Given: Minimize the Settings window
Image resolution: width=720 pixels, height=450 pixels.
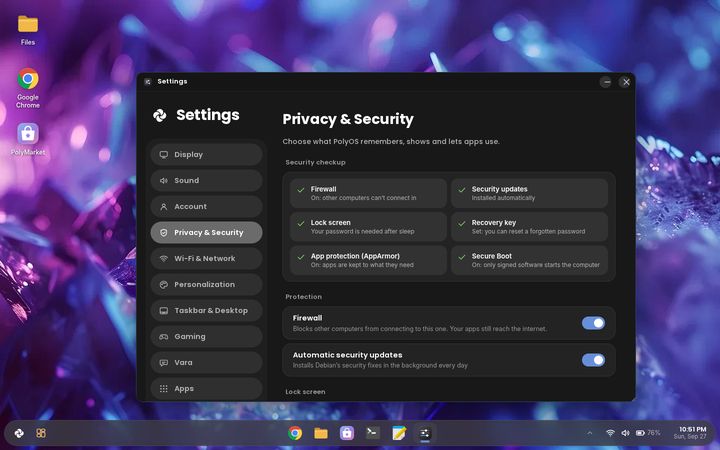Looking at the screenshot, I should pos(606,82).
